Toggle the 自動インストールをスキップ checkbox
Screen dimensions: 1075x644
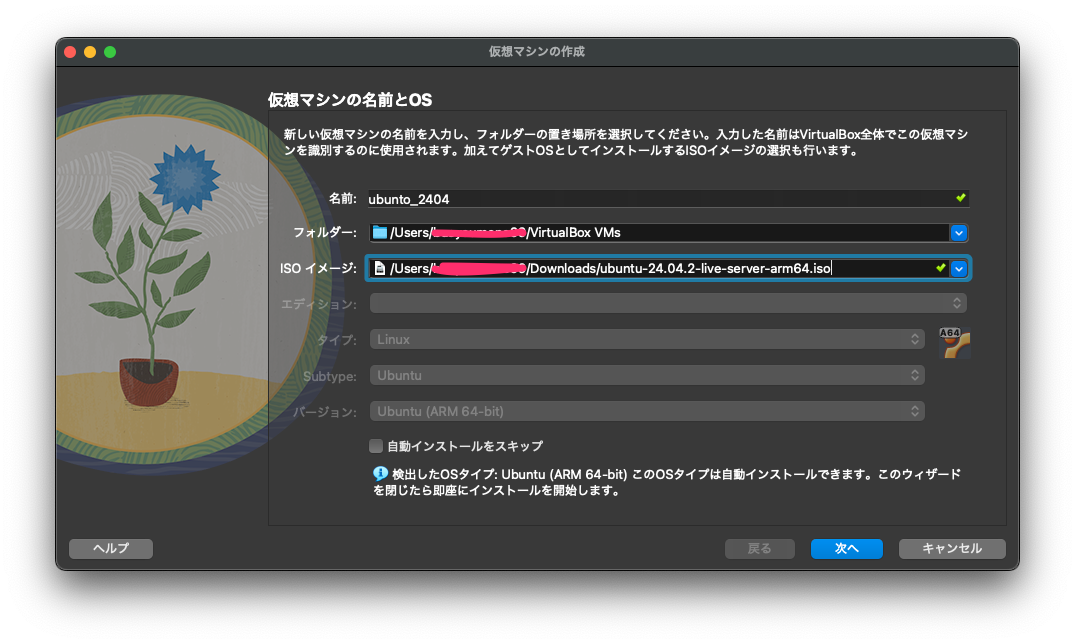pyautogui.click(x=376, y=446)
